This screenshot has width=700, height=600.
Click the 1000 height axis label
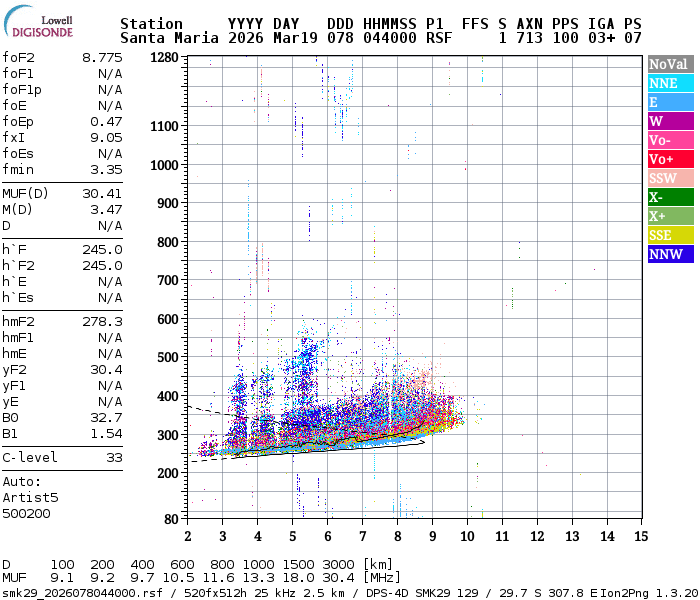pos(164,165)
